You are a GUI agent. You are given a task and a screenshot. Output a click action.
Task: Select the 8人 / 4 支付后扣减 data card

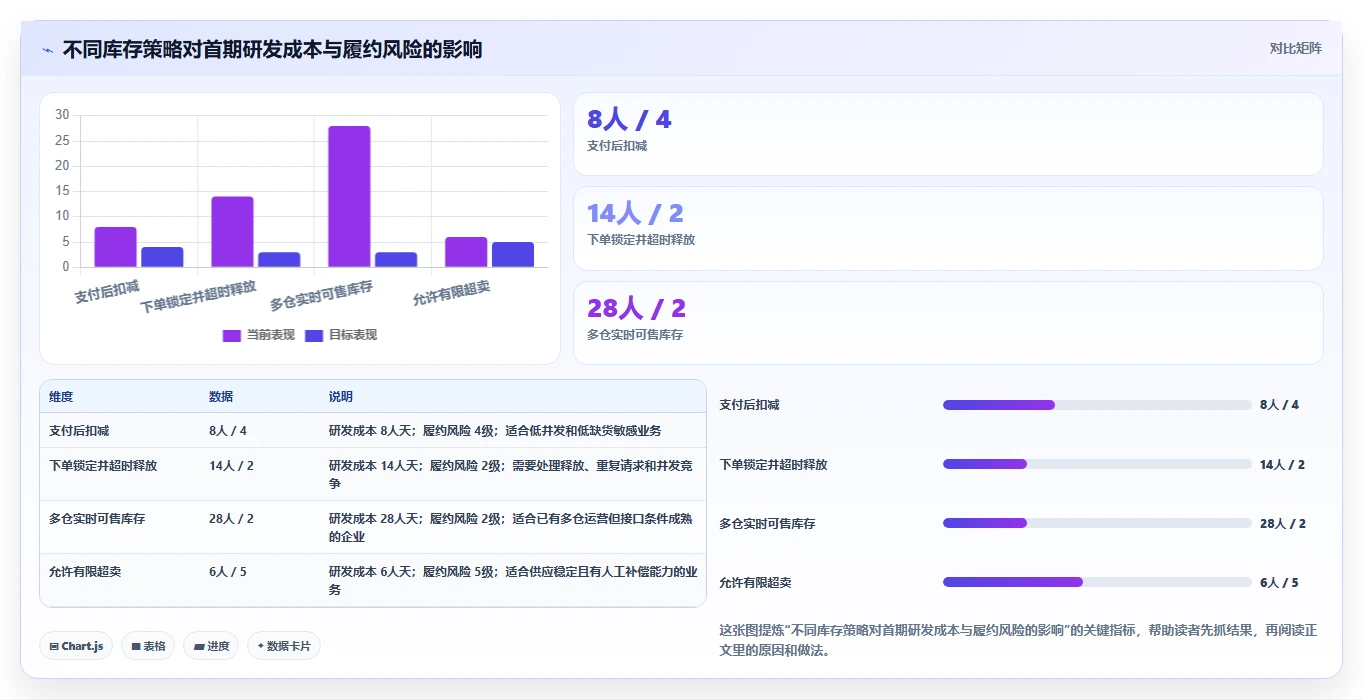coord(948,134)
